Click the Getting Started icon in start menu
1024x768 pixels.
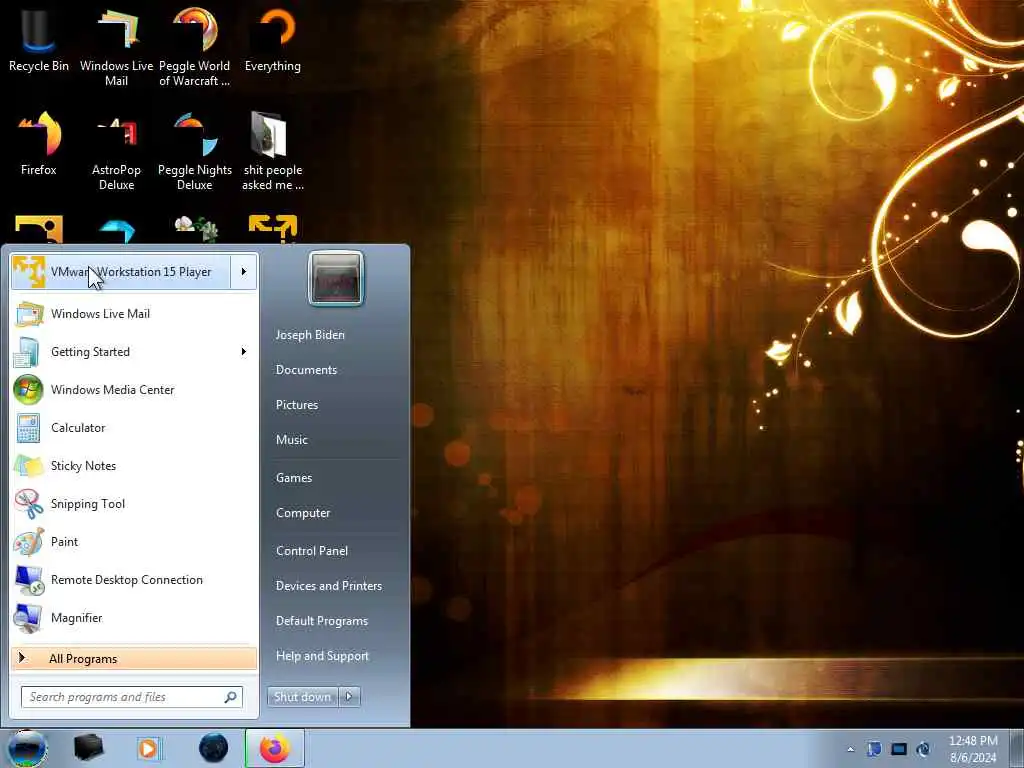(x=27, y=352)
